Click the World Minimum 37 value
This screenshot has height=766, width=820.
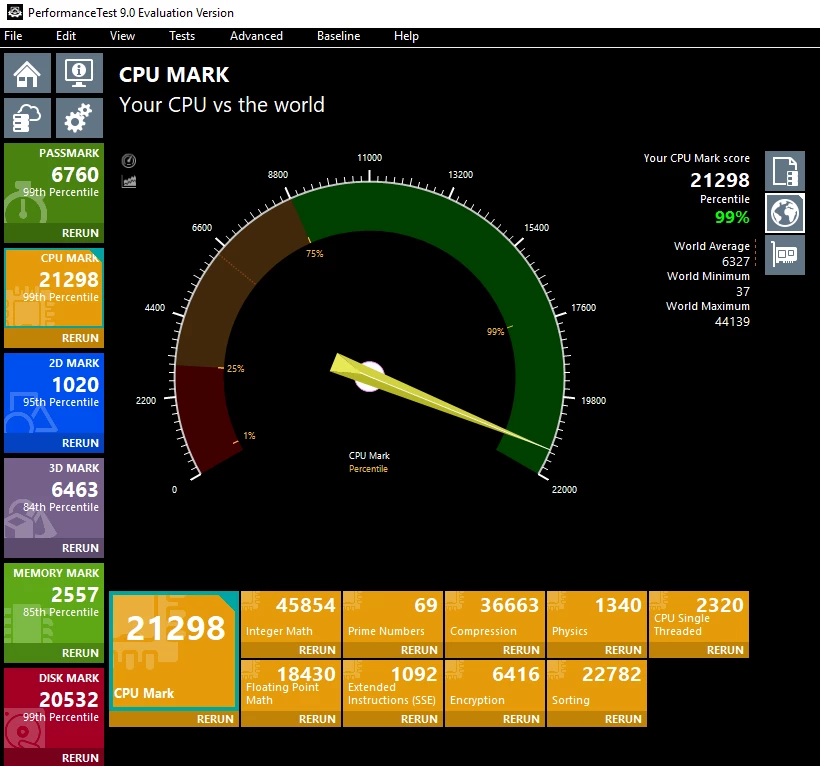click(x=743, y=291)
